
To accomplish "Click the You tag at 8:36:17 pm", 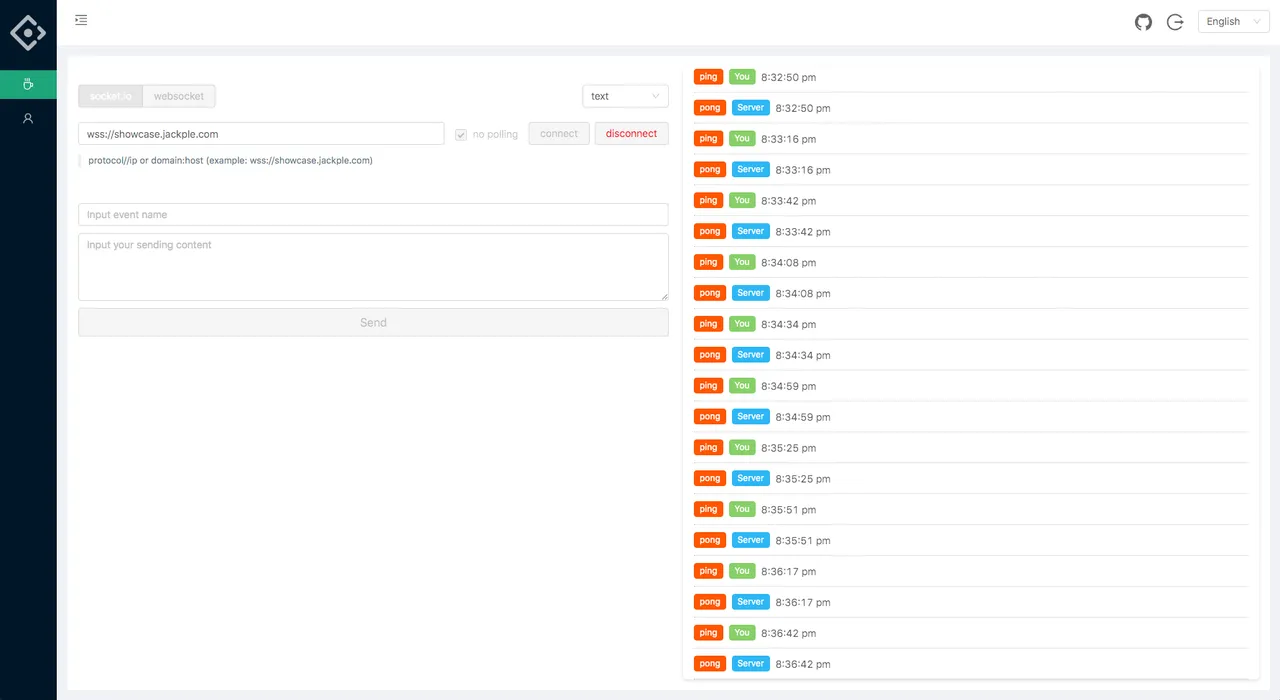I will [x=742, y=571].
